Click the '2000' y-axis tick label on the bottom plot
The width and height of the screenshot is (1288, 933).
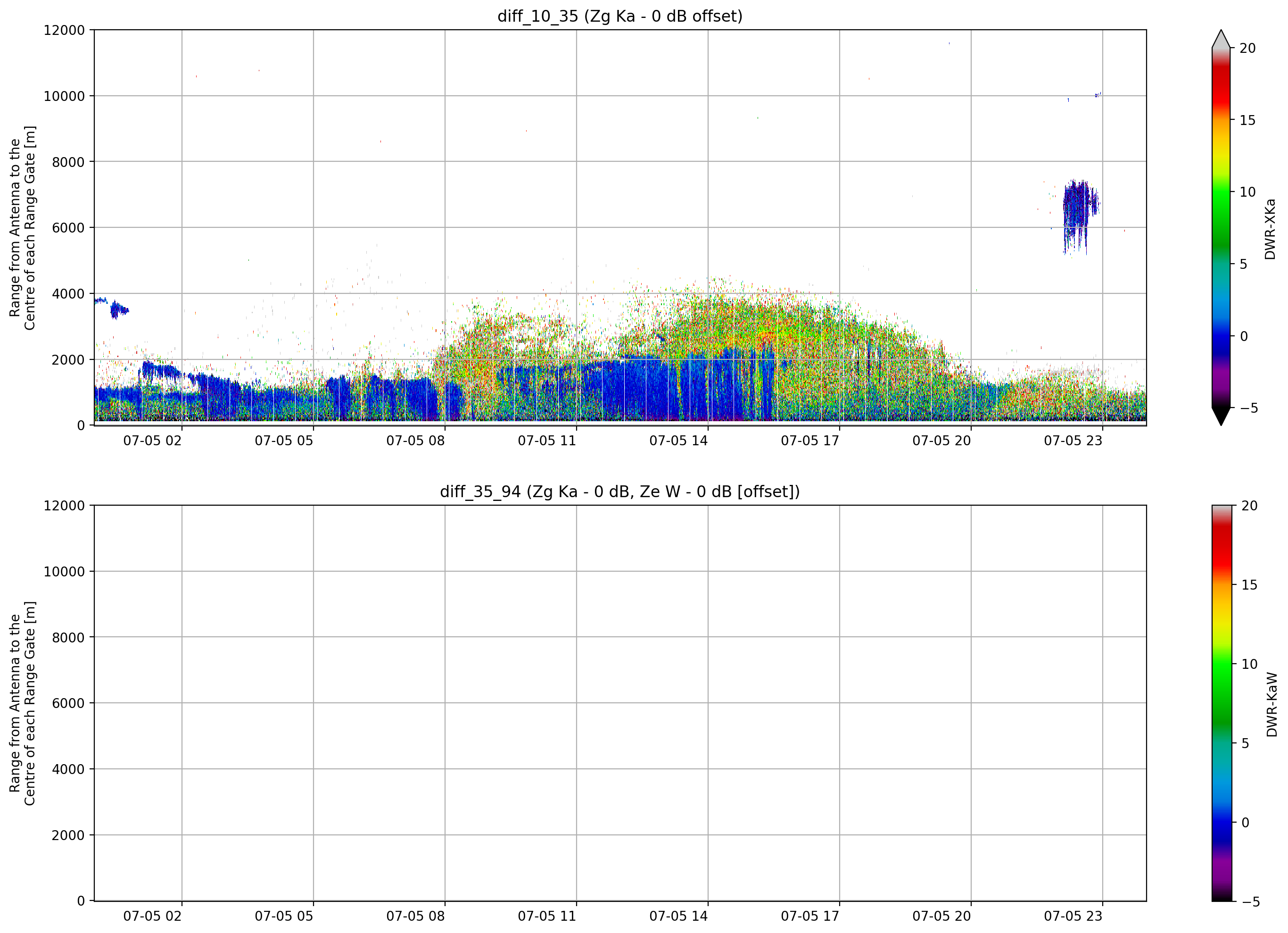[68, 835]
